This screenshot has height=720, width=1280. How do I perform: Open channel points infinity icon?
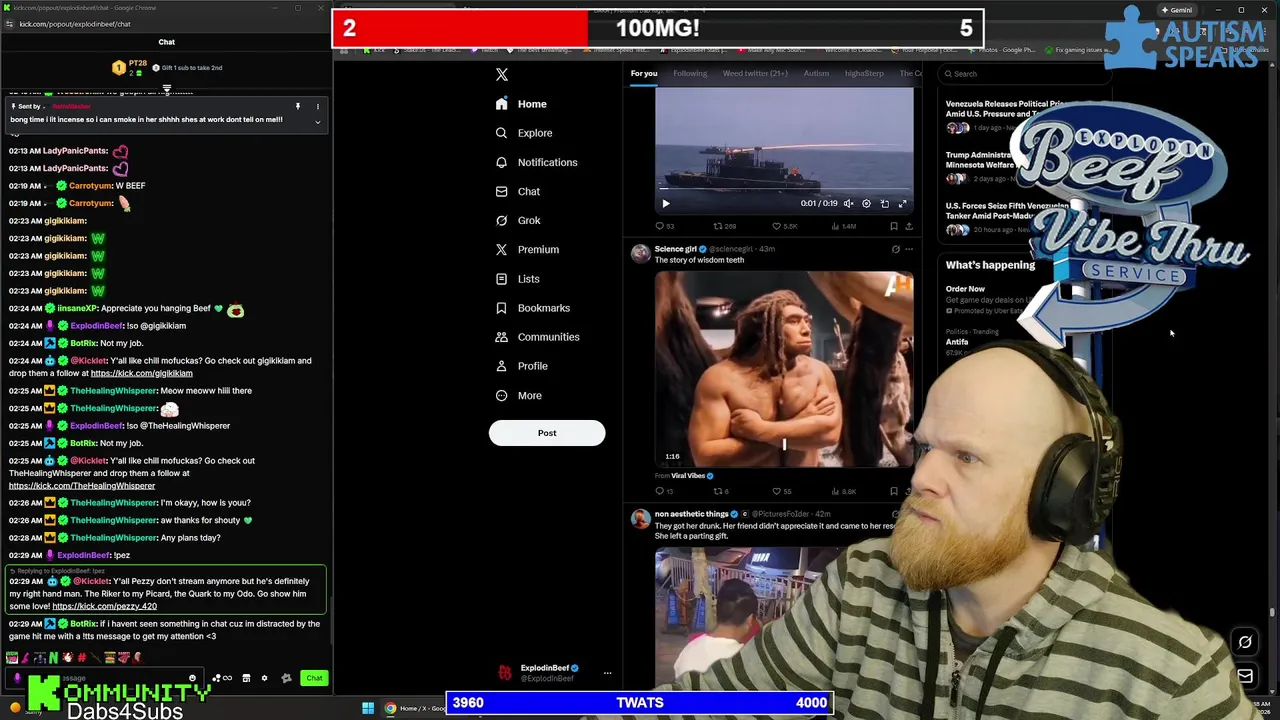click(x=228, y=678)
